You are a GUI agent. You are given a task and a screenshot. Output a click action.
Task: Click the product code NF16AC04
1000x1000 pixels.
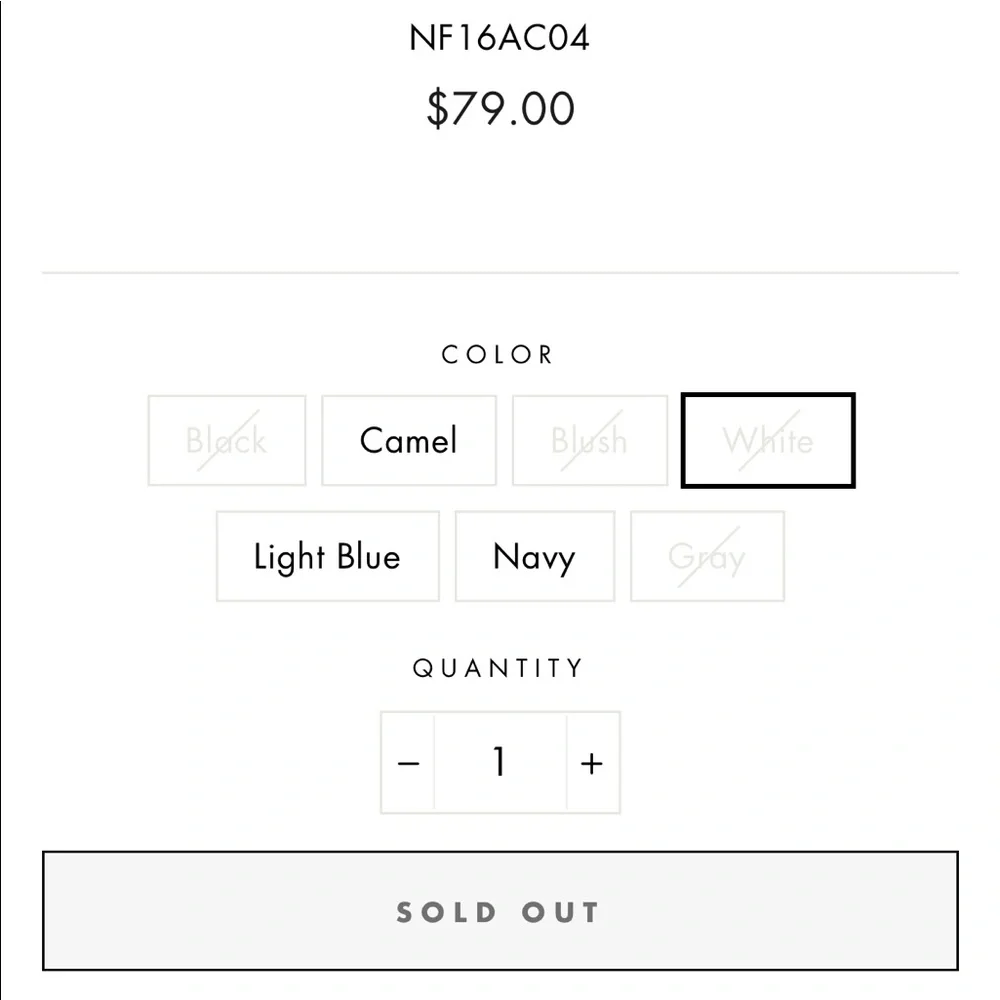499,38
